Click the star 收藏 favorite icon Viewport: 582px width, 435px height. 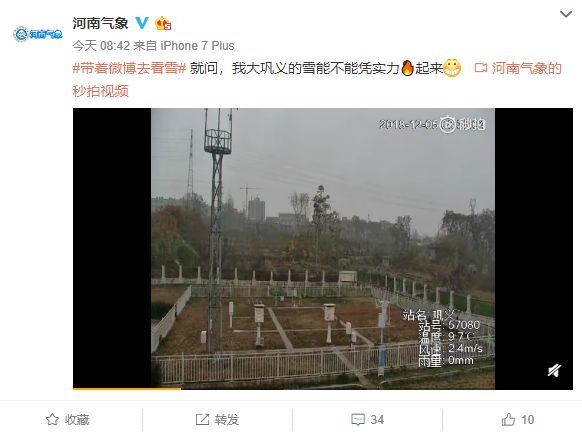[x=52, y=420]
